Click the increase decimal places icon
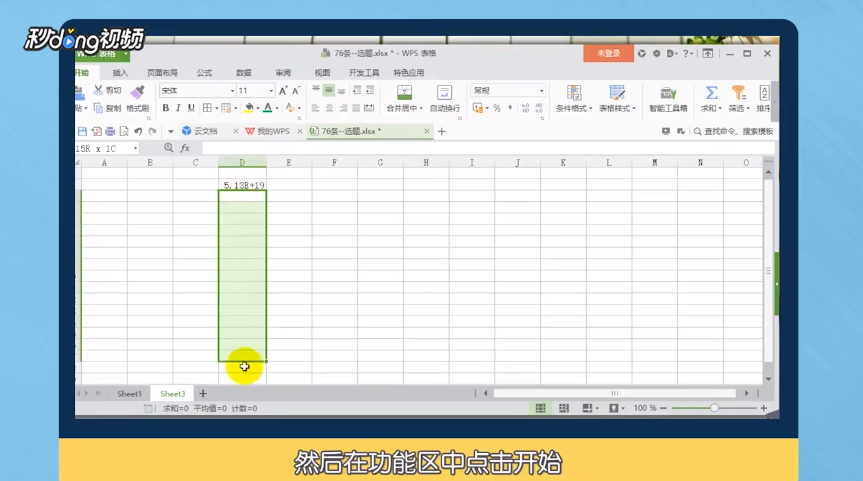Screen dimensions: 863x481 coord(526,108)
